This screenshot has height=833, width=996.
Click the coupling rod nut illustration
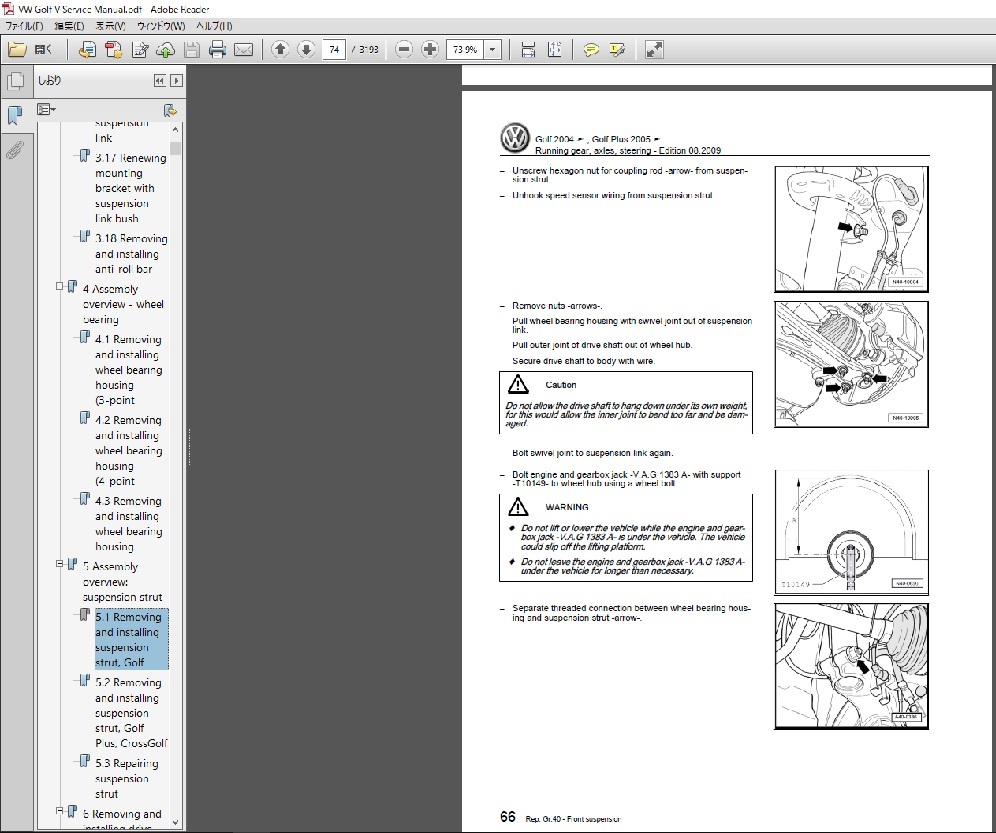851,229
